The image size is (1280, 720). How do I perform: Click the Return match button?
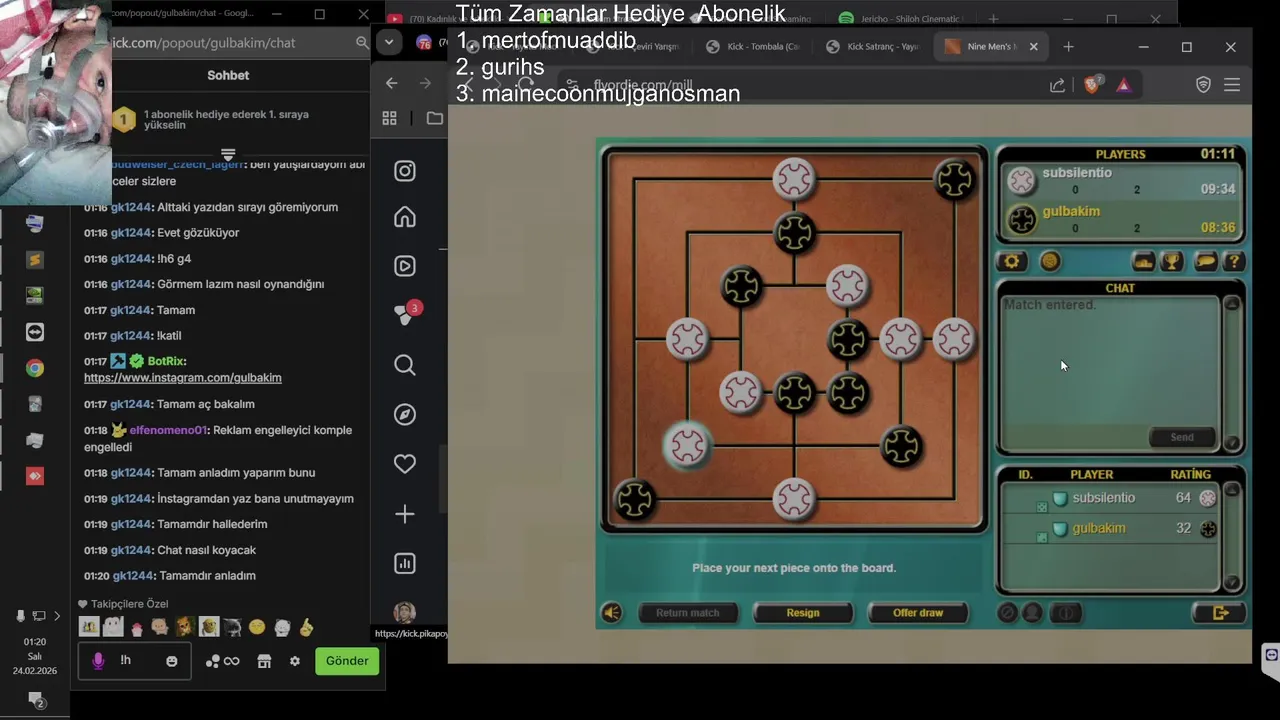tap(688, 613)
